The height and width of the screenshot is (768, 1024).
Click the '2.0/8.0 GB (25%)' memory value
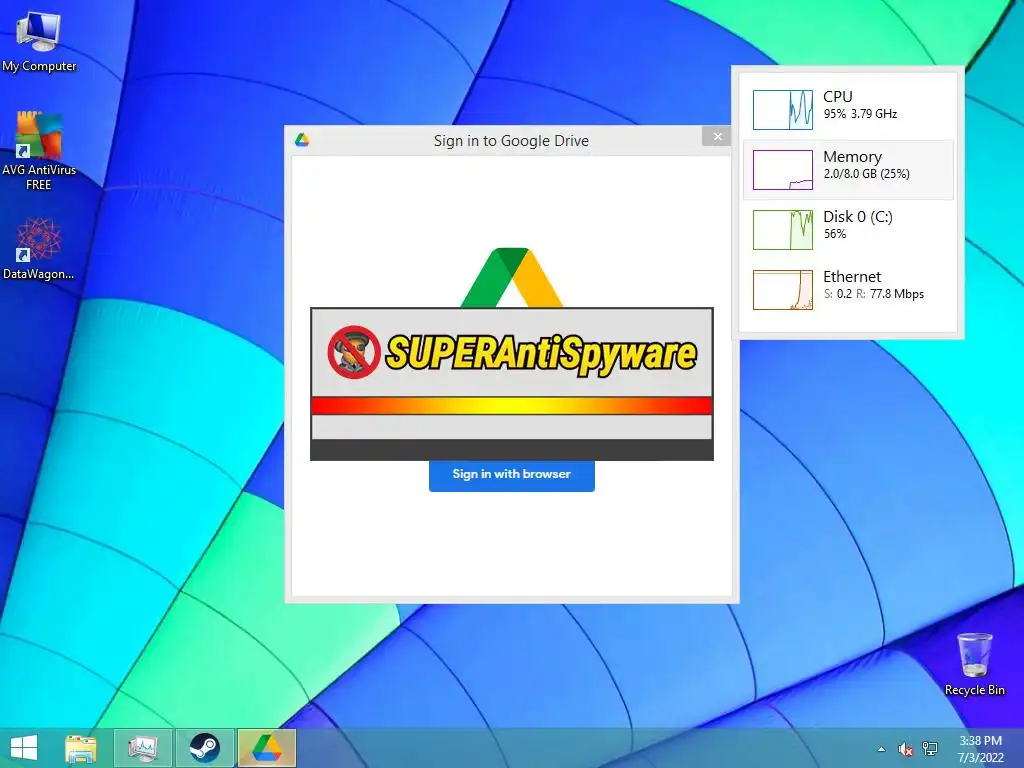click(x=866, y=174)
